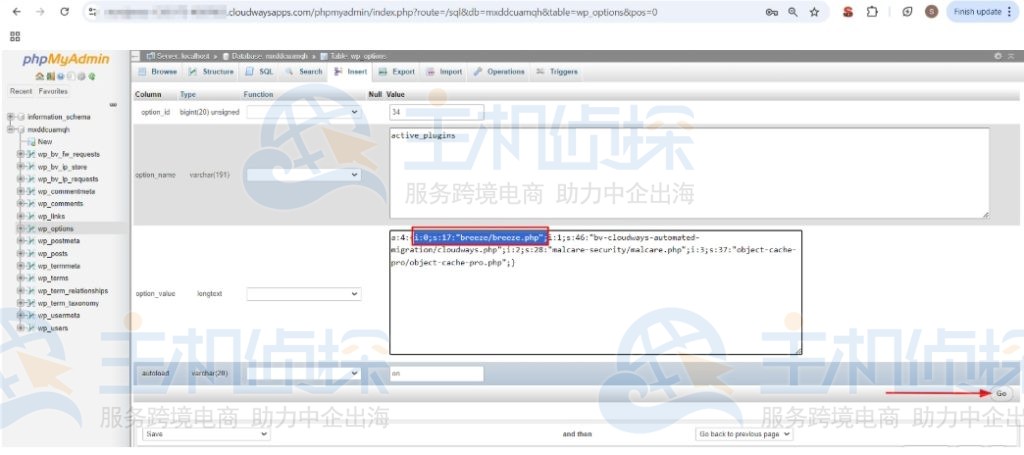Click New table link in tree
The width and height of the screenshot is (1024, 455).
45,142
